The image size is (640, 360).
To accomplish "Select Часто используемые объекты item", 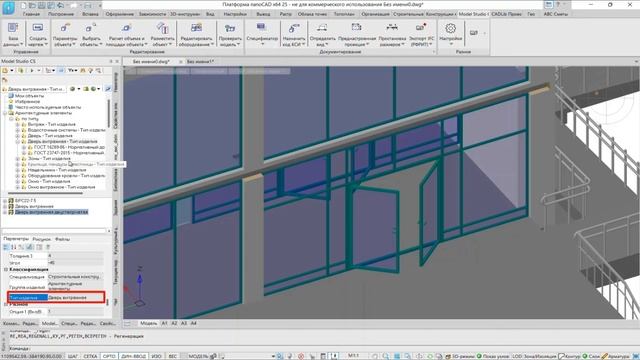I will 48,107.
